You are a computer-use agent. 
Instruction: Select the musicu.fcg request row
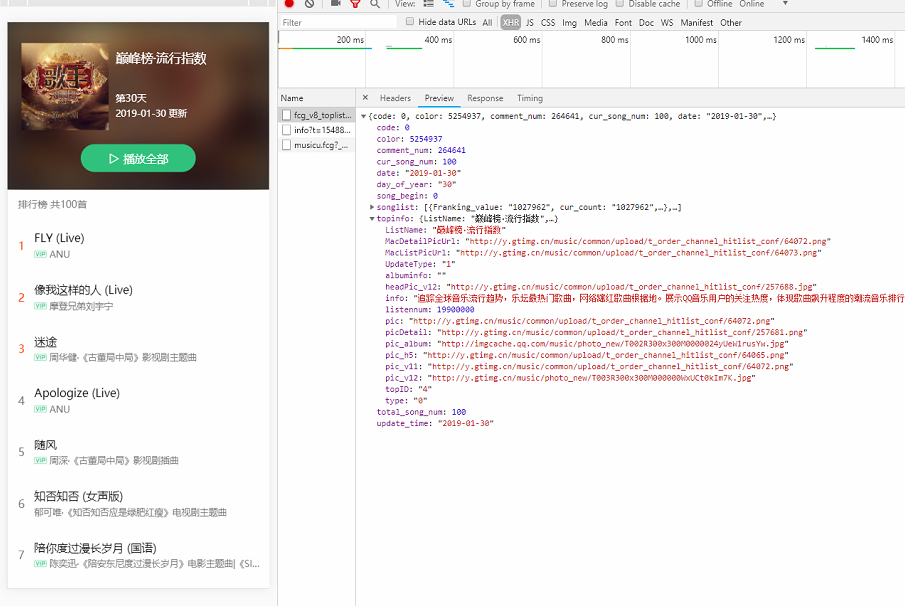(x=316, y=145)
